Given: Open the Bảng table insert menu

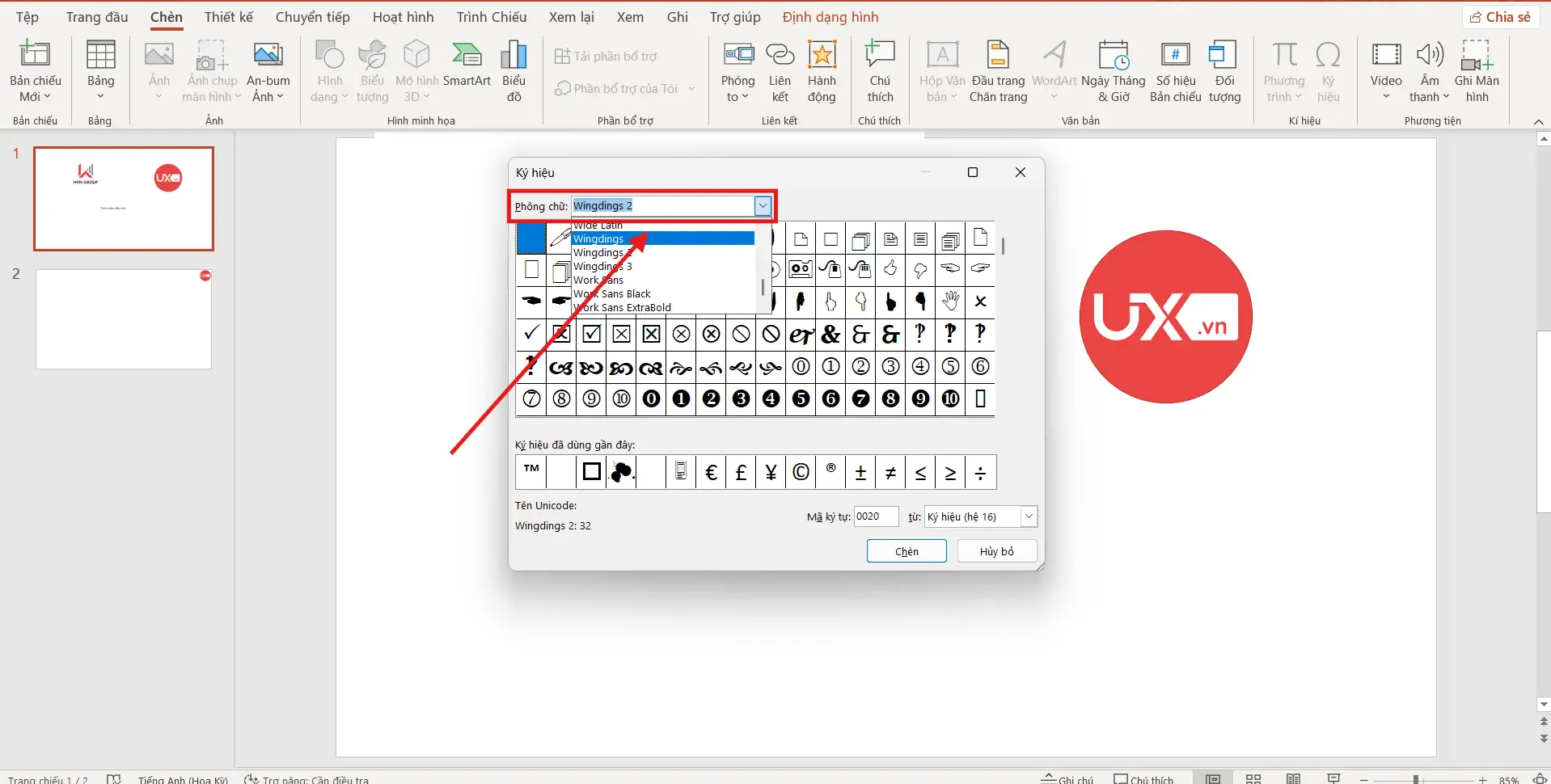Looking at the screenshot, I should (x=100, y=72).
